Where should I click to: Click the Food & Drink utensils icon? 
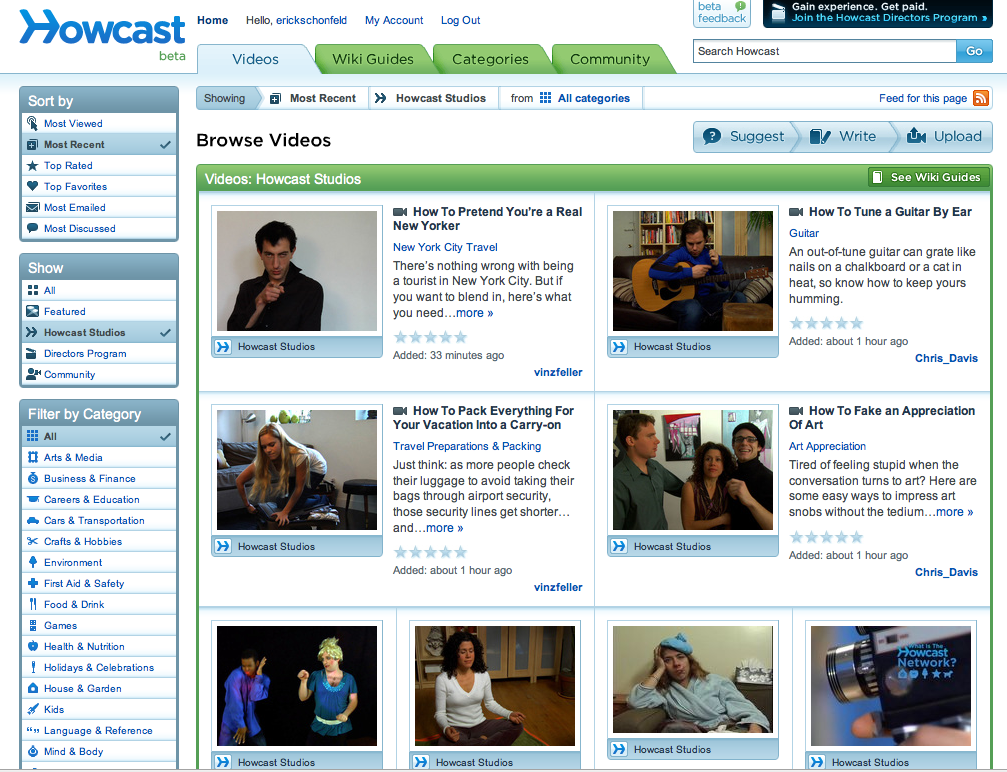pyautogui.click(x=33, y=604)
